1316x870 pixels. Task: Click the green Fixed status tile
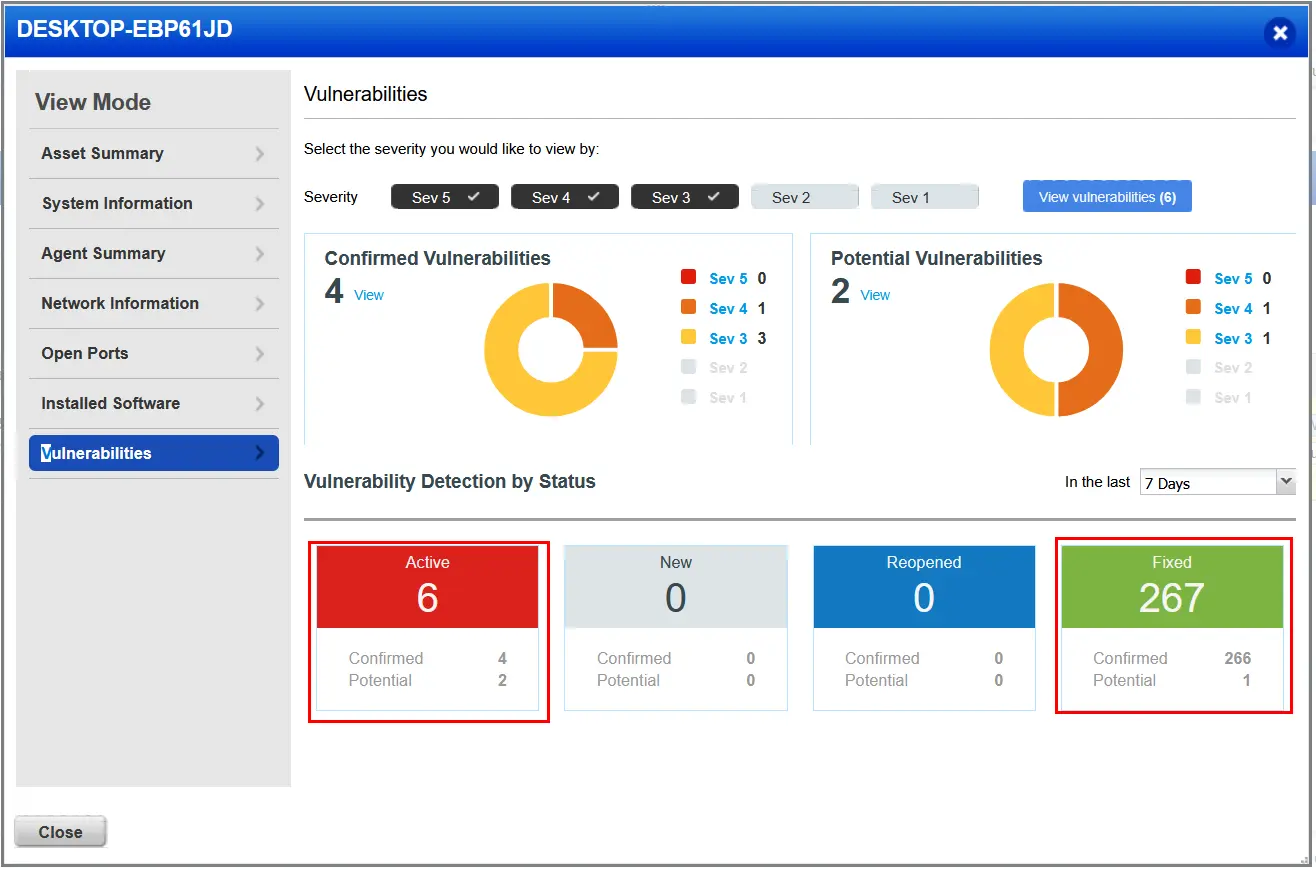pos(1172,587)
